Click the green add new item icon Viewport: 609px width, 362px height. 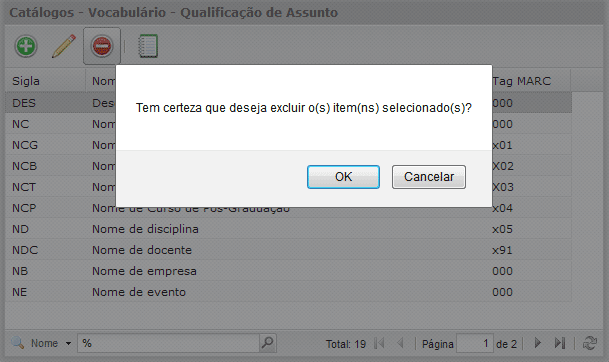26,46
